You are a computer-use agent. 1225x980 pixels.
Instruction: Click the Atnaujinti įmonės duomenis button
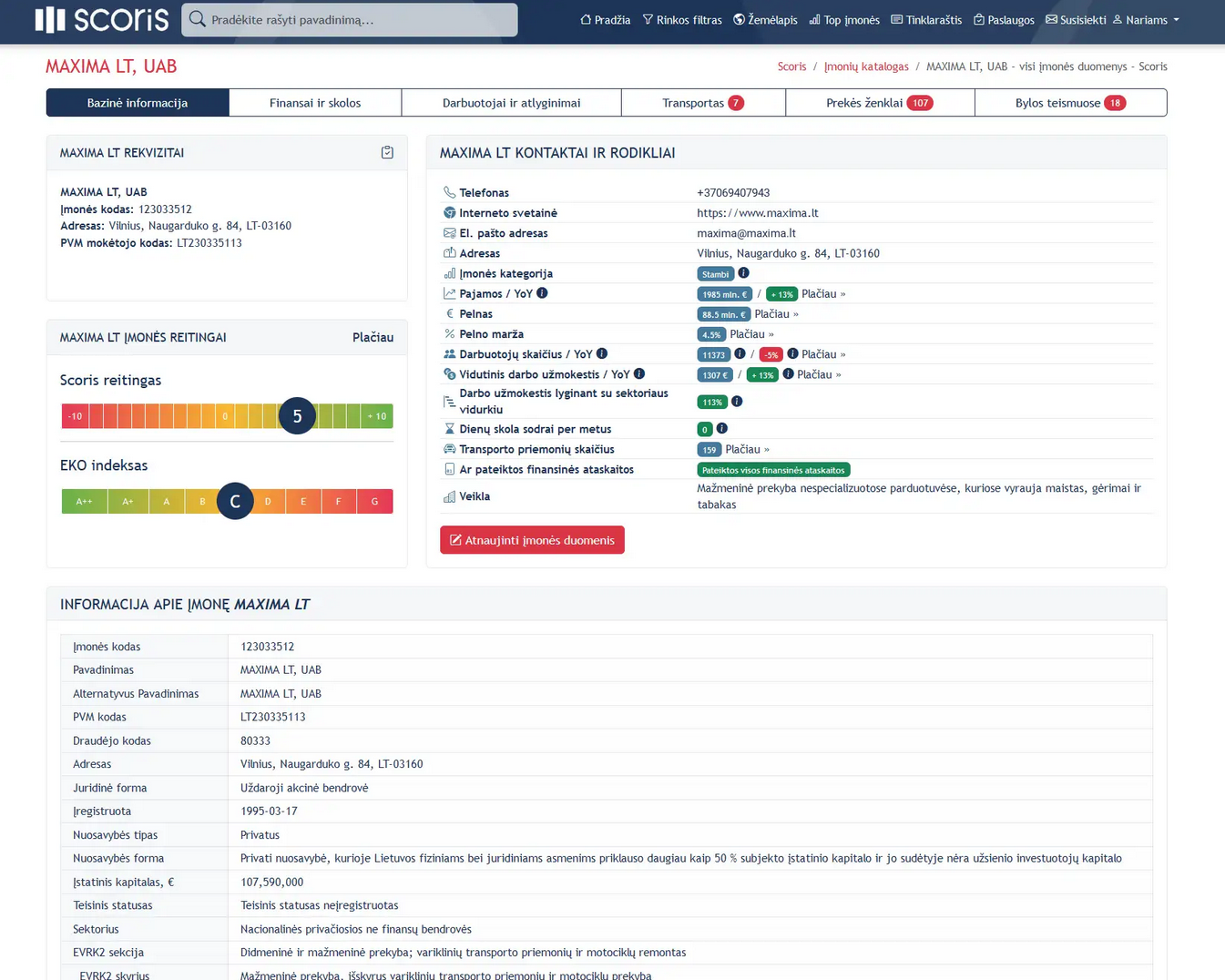532,540
